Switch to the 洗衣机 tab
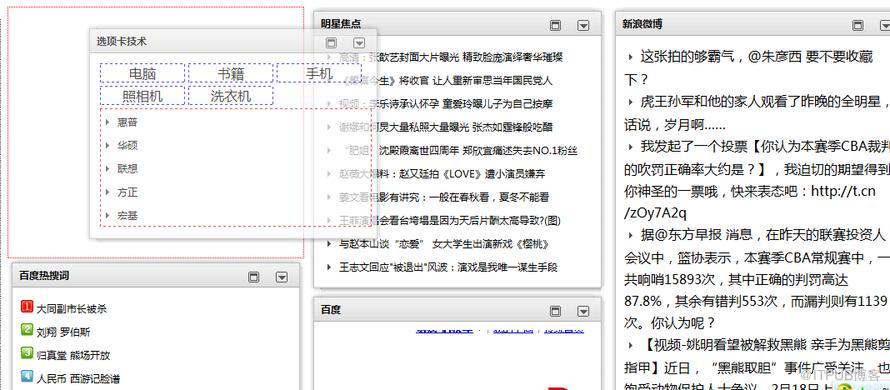 (230, 96)
